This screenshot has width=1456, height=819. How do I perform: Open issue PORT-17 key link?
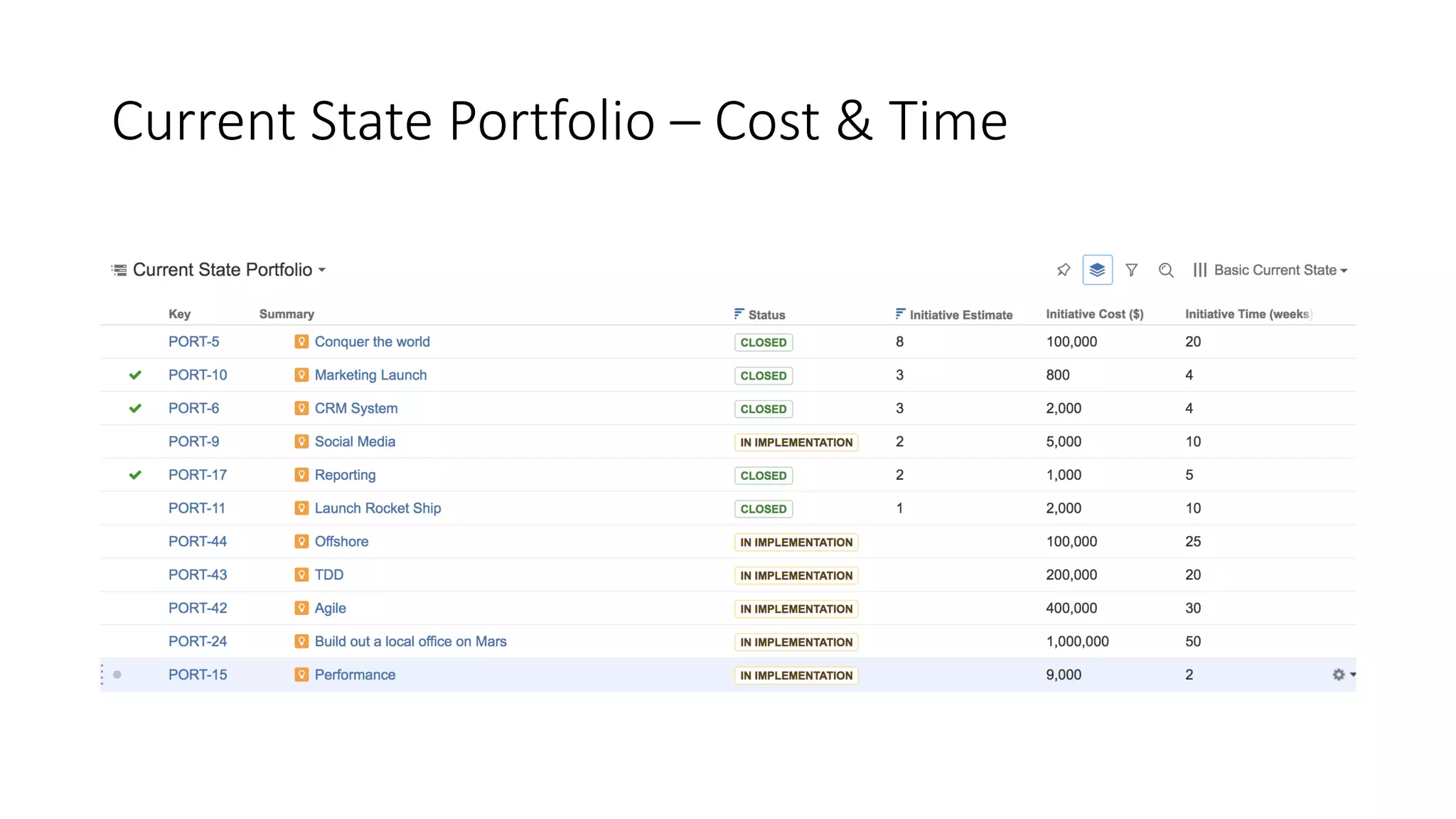tap(198, 475)
